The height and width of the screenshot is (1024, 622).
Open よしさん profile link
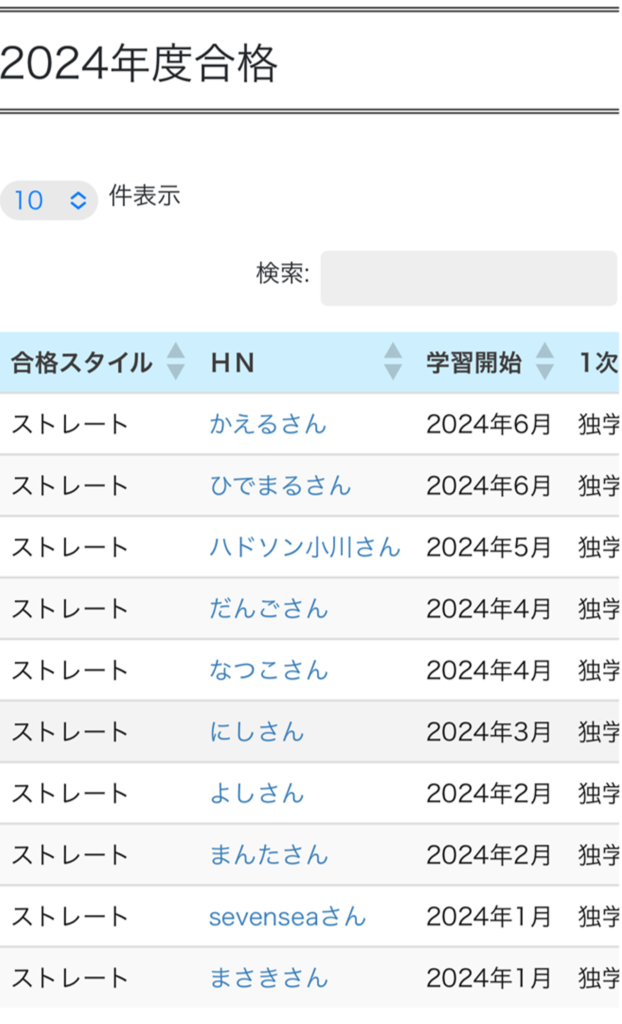pos(256,794)
